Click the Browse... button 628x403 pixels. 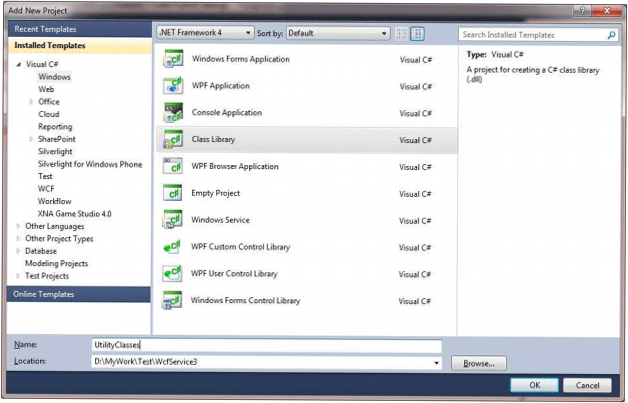(479, 364)
